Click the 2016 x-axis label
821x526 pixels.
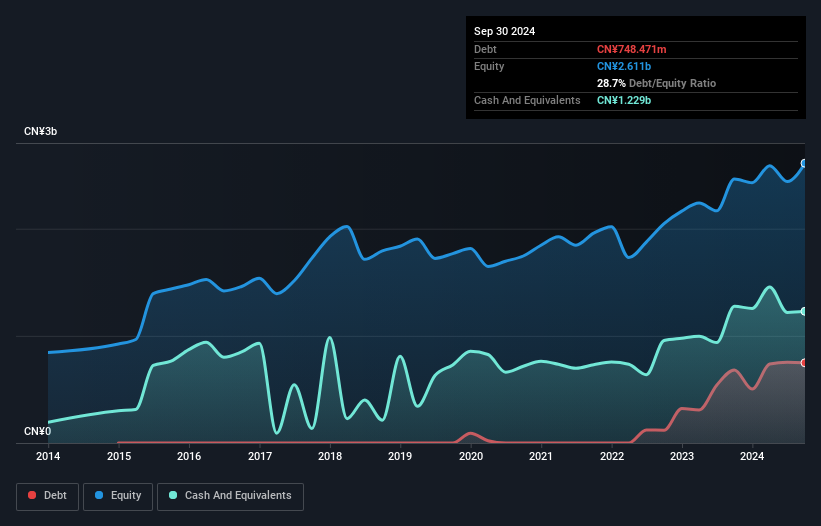tap(189, 456)
